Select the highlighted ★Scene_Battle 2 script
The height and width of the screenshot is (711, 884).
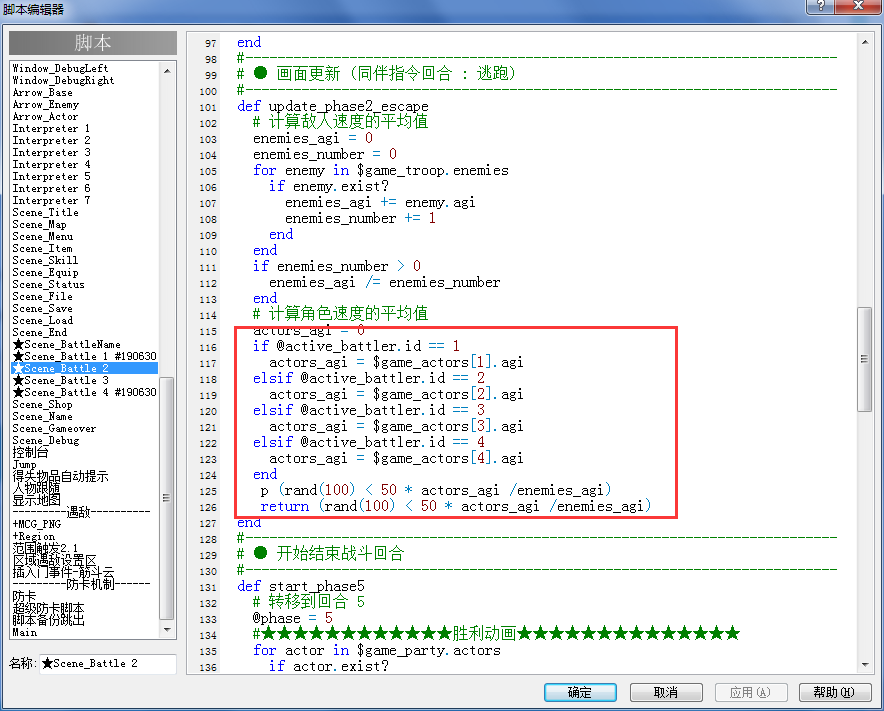pyautogui.click(x=85, y=368)
